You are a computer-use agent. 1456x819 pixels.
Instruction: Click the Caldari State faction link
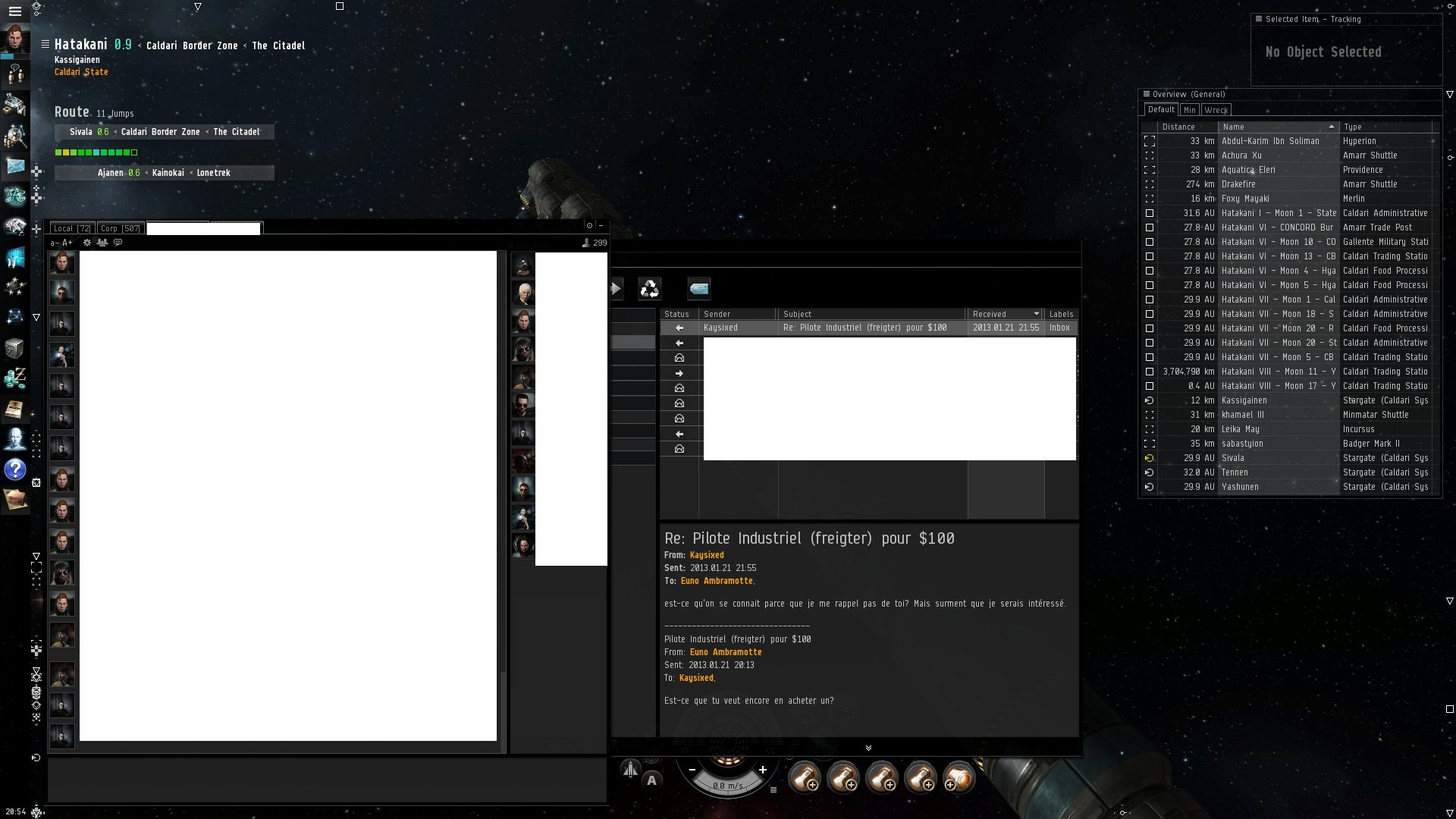tap(81, 72)
